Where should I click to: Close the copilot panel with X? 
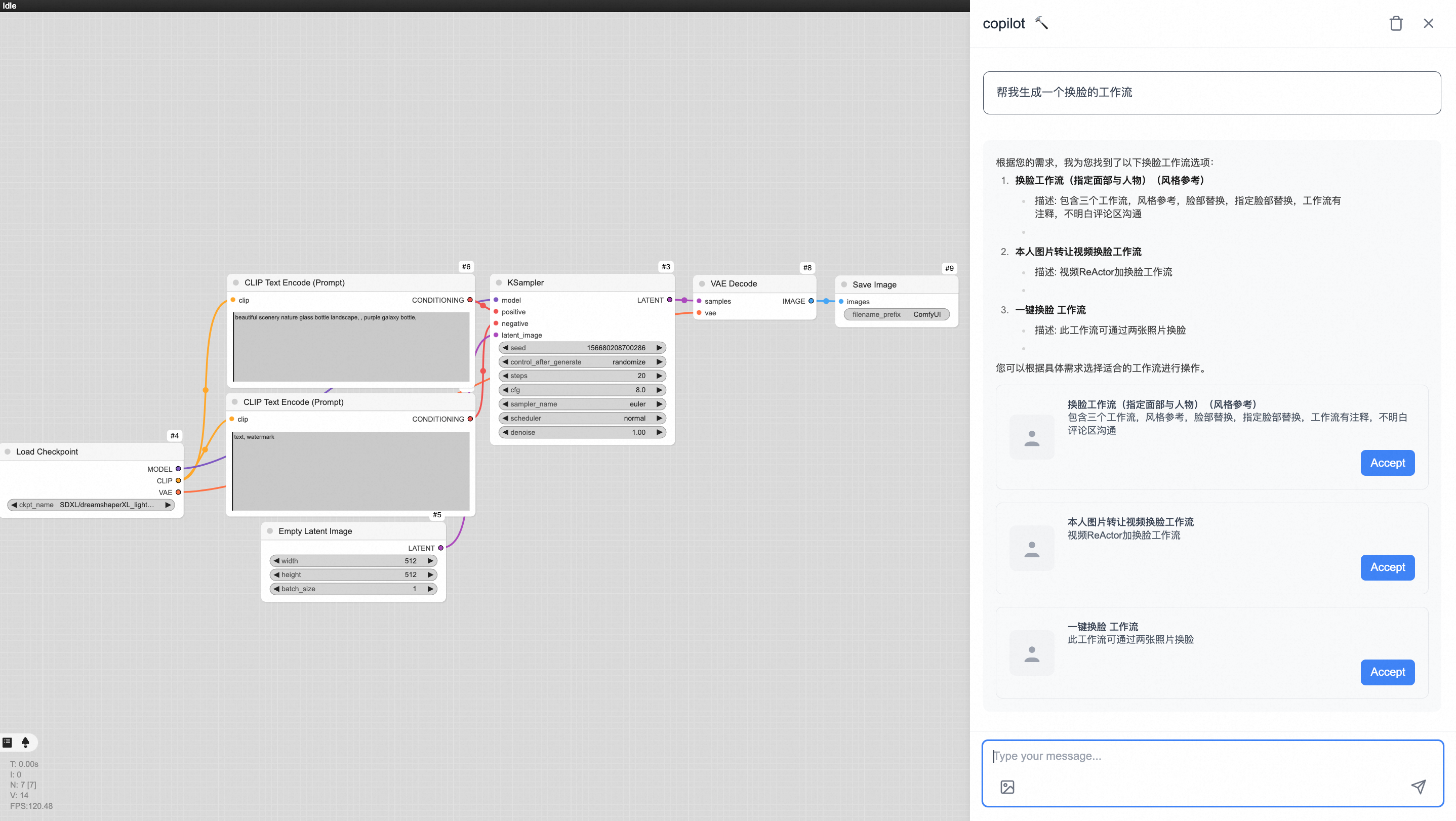click(x=1428, y=24)
